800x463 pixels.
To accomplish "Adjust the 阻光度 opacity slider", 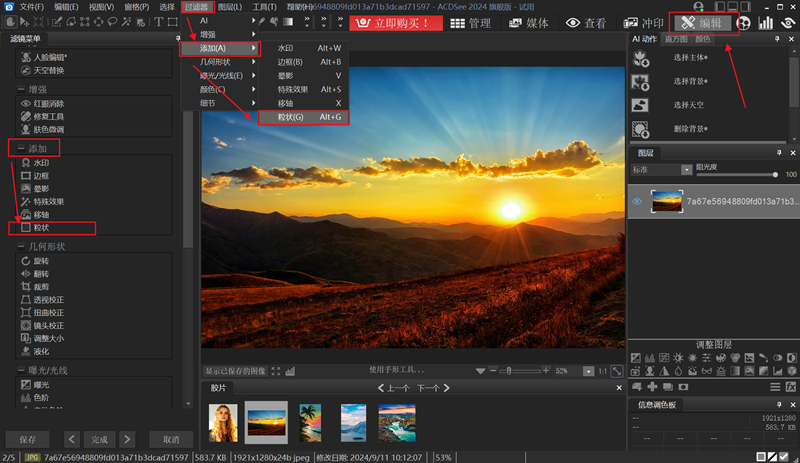I will click(x=738, y=175).
